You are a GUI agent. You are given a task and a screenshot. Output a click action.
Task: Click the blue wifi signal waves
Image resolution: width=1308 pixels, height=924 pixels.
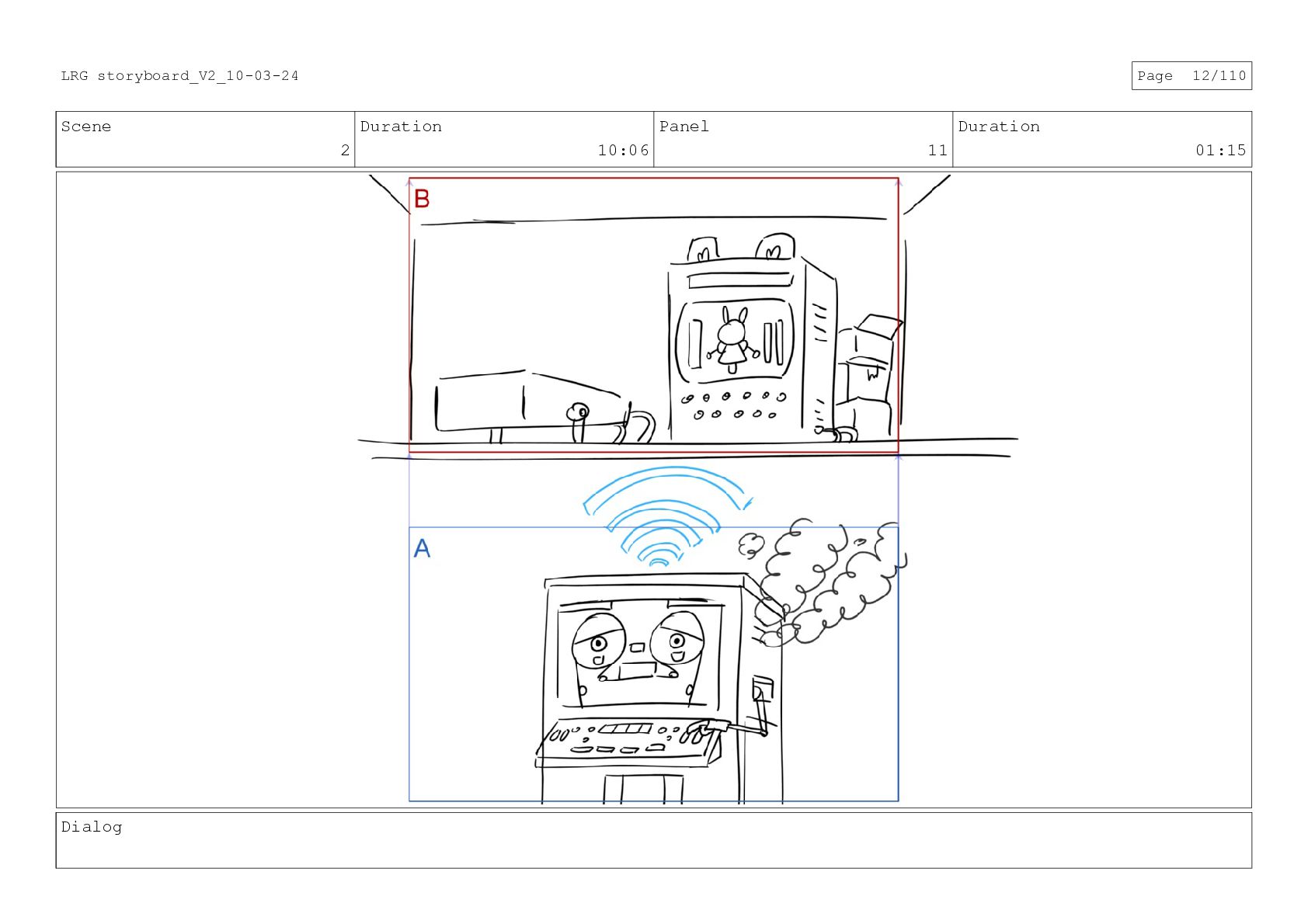[667, 516]
